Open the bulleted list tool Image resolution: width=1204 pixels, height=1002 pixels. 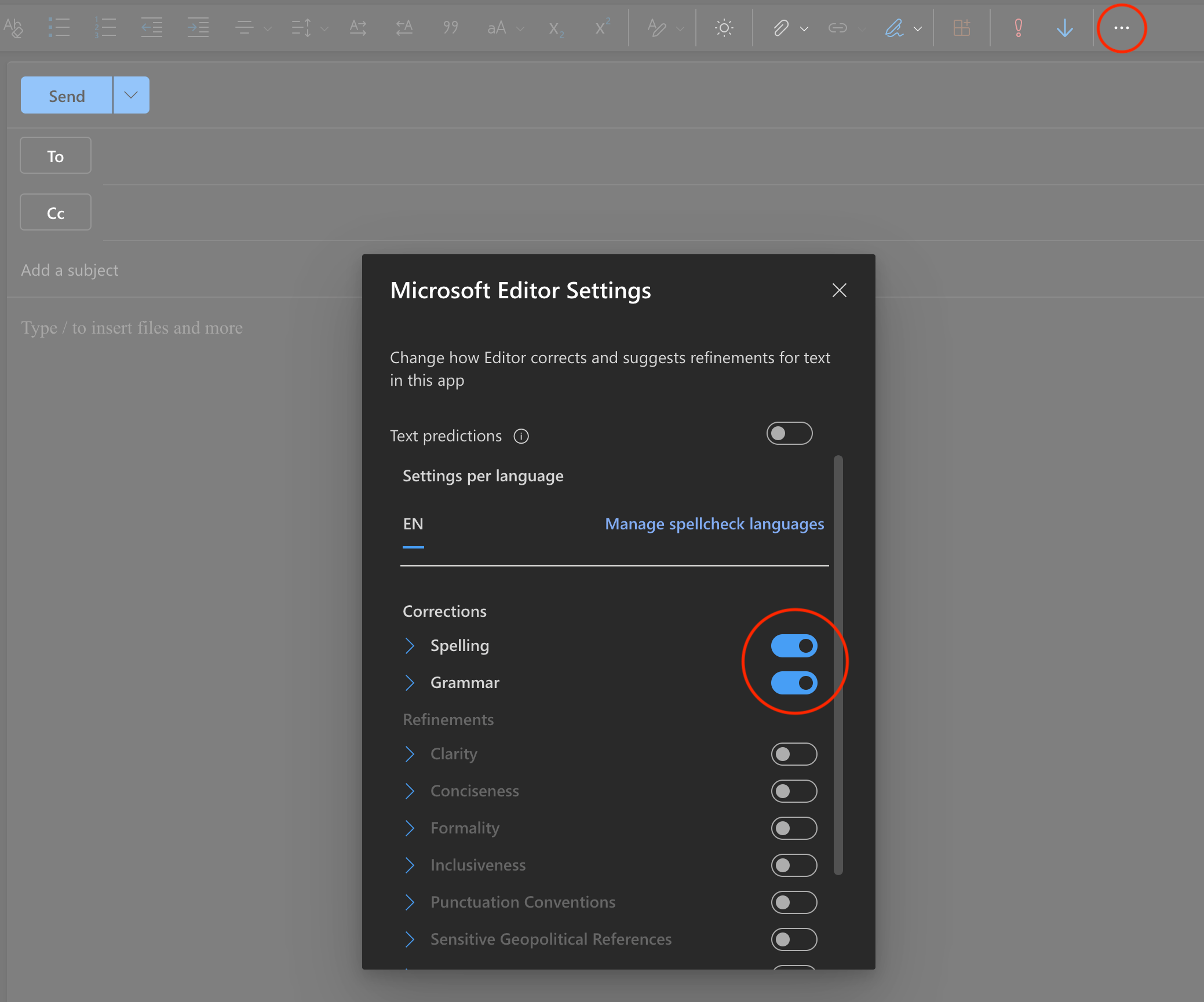coord(60,27)
